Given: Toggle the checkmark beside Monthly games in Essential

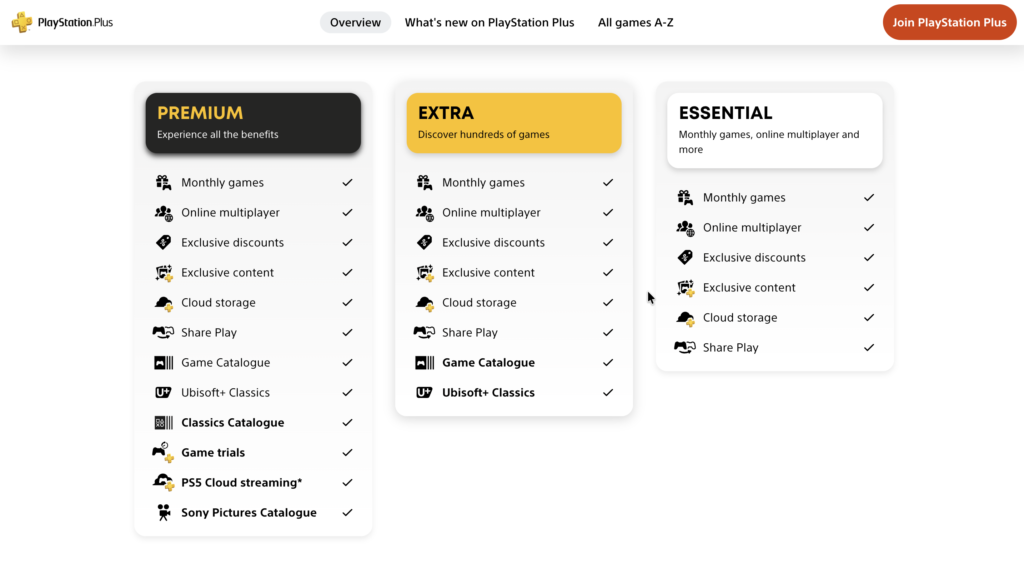Looking at the screenshot, I should point(869,197).
